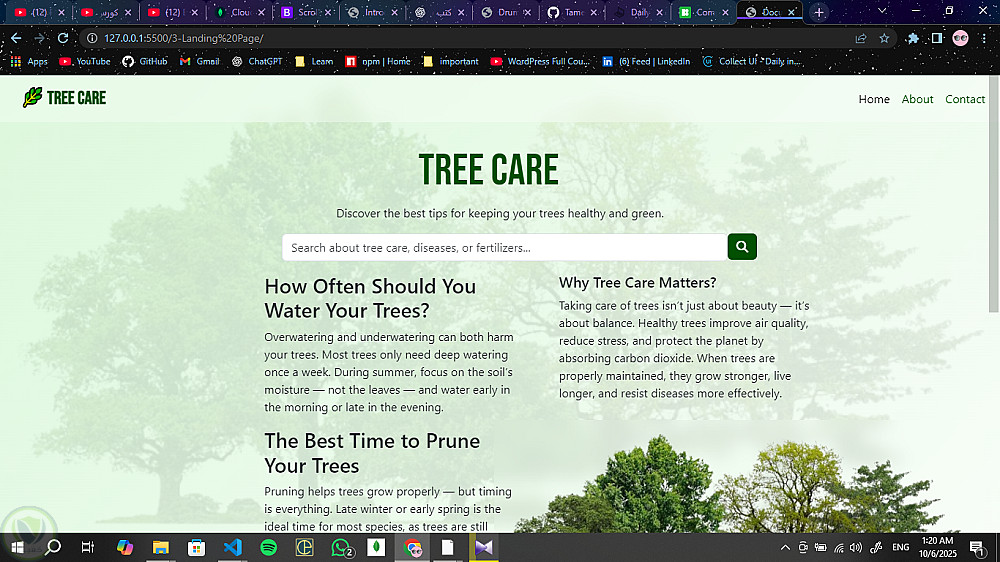Open the important bookmarks folder
1000x562 pixels.
click(450, 61)
